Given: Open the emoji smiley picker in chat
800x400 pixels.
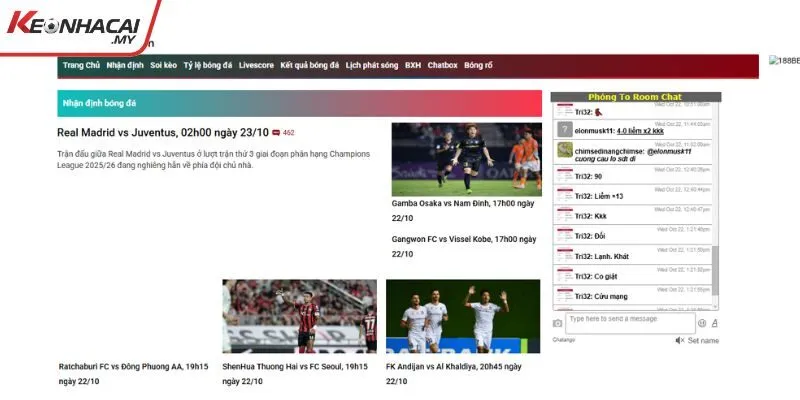Looking at the screenshot, I should point(702,323).
